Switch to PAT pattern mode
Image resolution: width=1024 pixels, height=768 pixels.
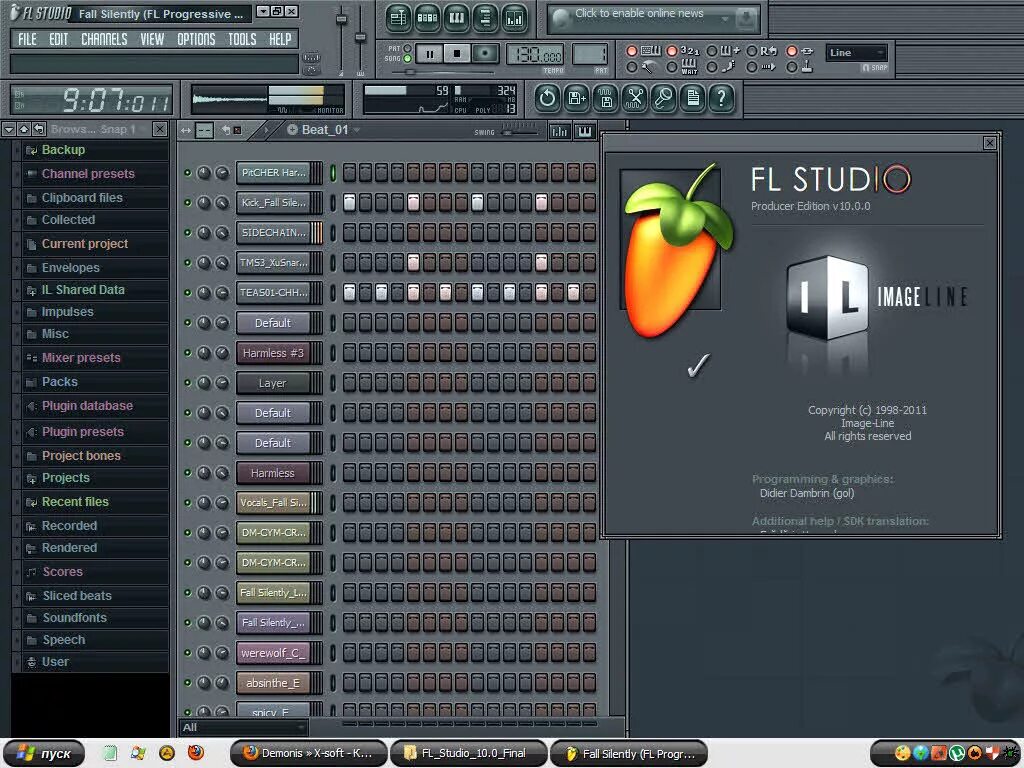tap(407, 48)
